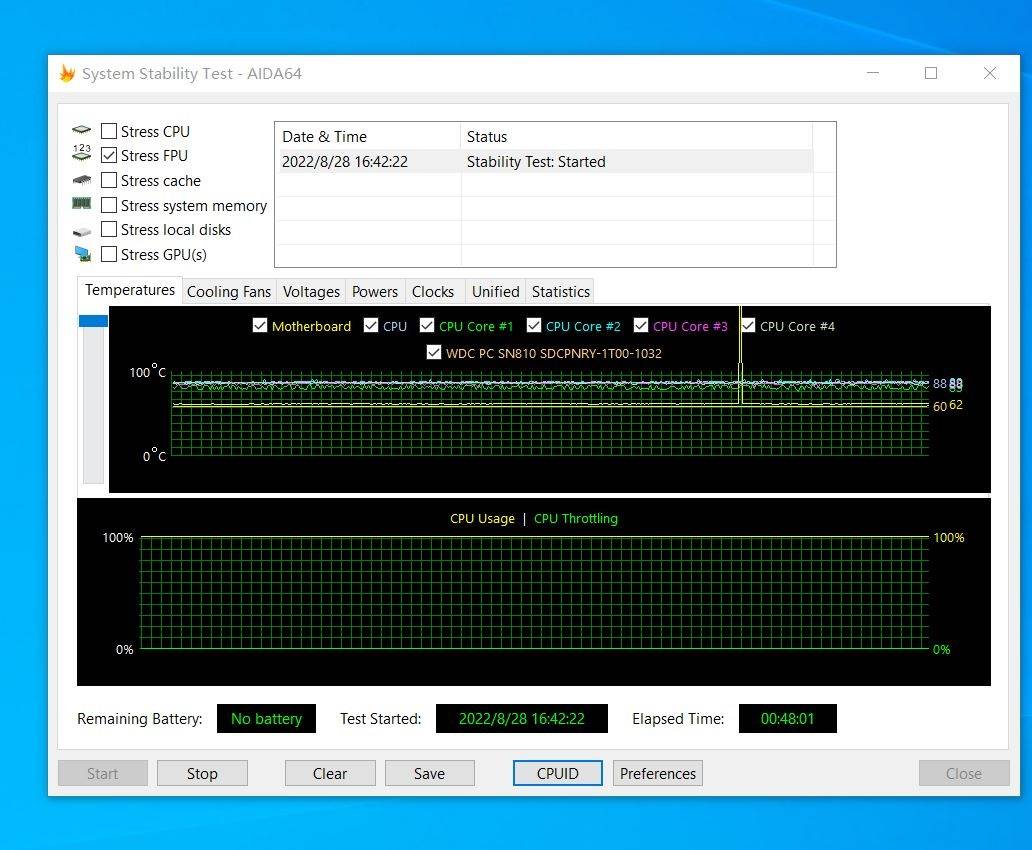
Task: Toggle the CPU temperature graph checkbox
Action: pos(371,326)
